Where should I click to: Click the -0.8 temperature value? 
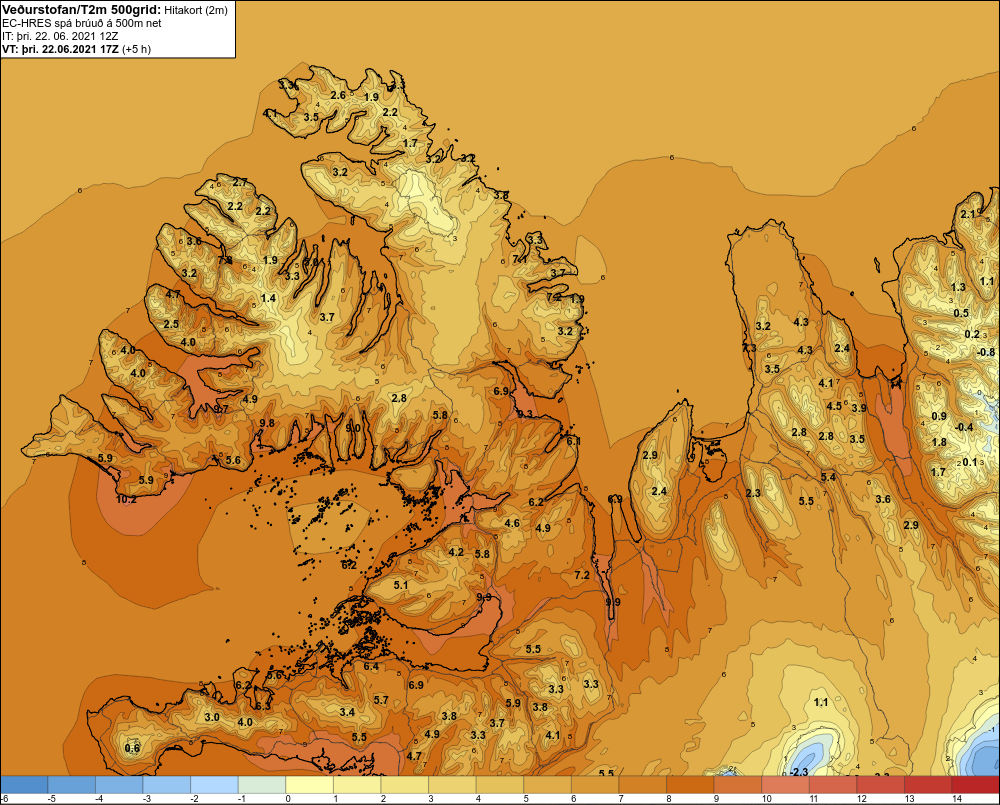point(986,352)
